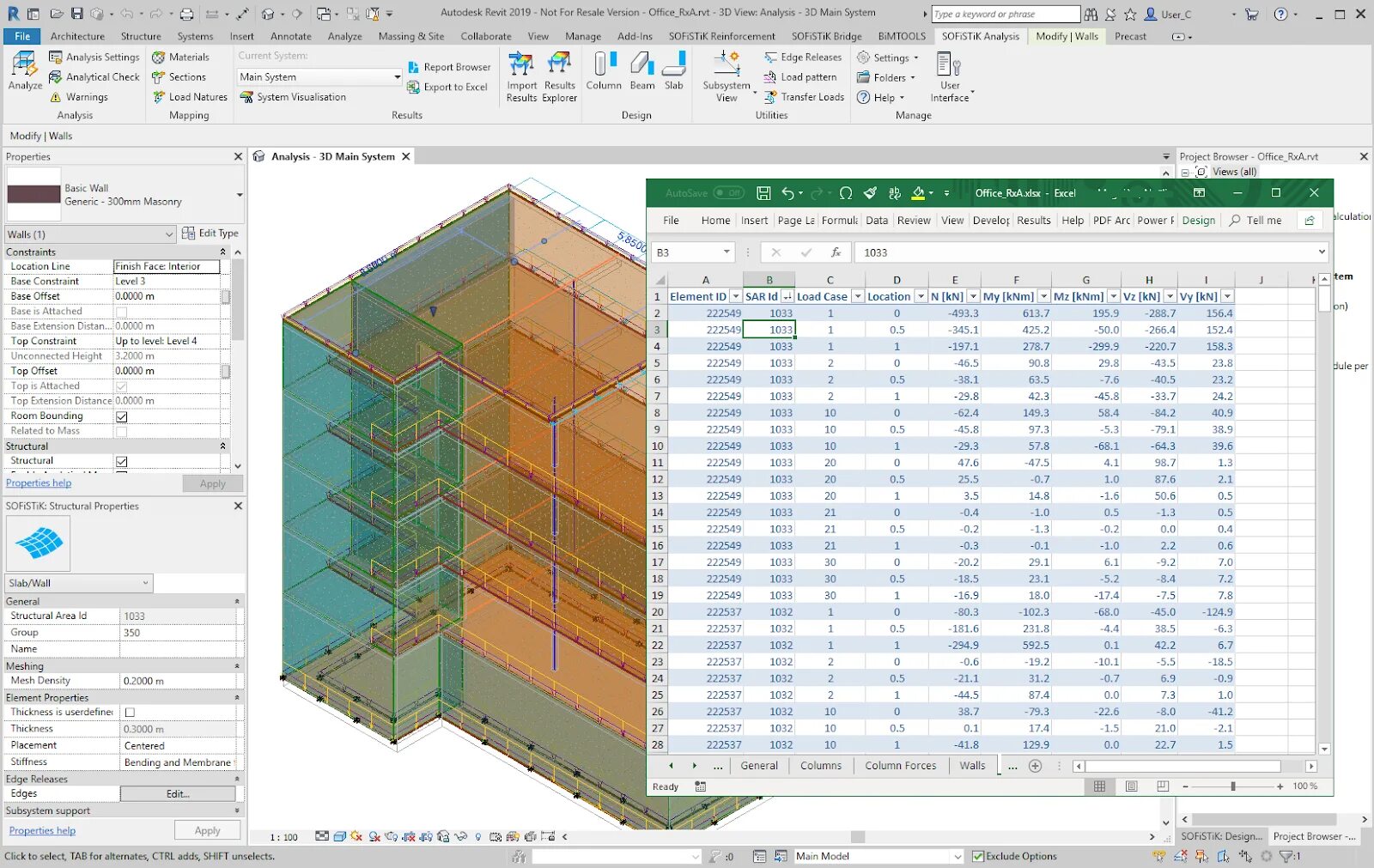Open upper Properties help link
1374x868 pixels.
[39, 483]
